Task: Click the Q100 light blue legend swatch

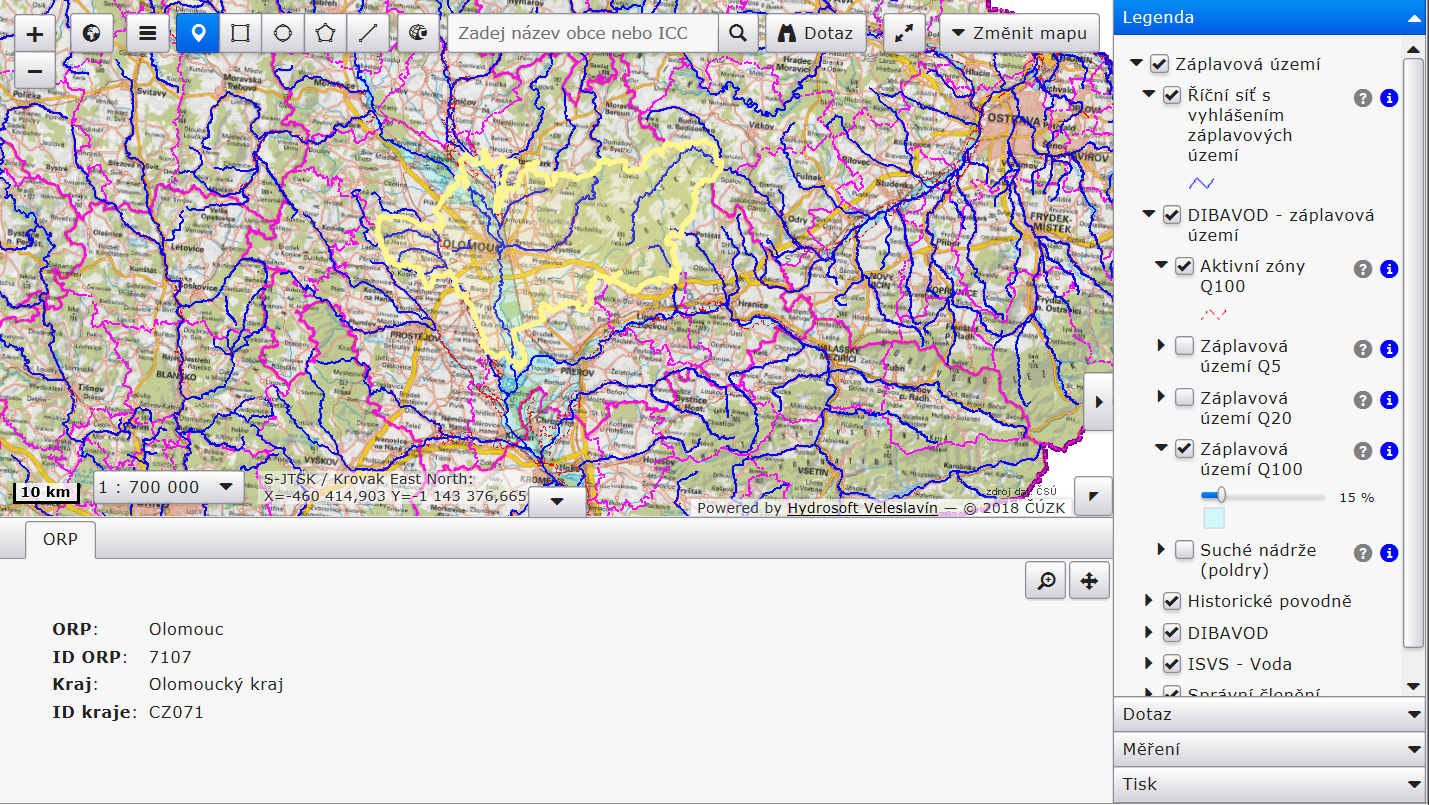Action: 1213,518
